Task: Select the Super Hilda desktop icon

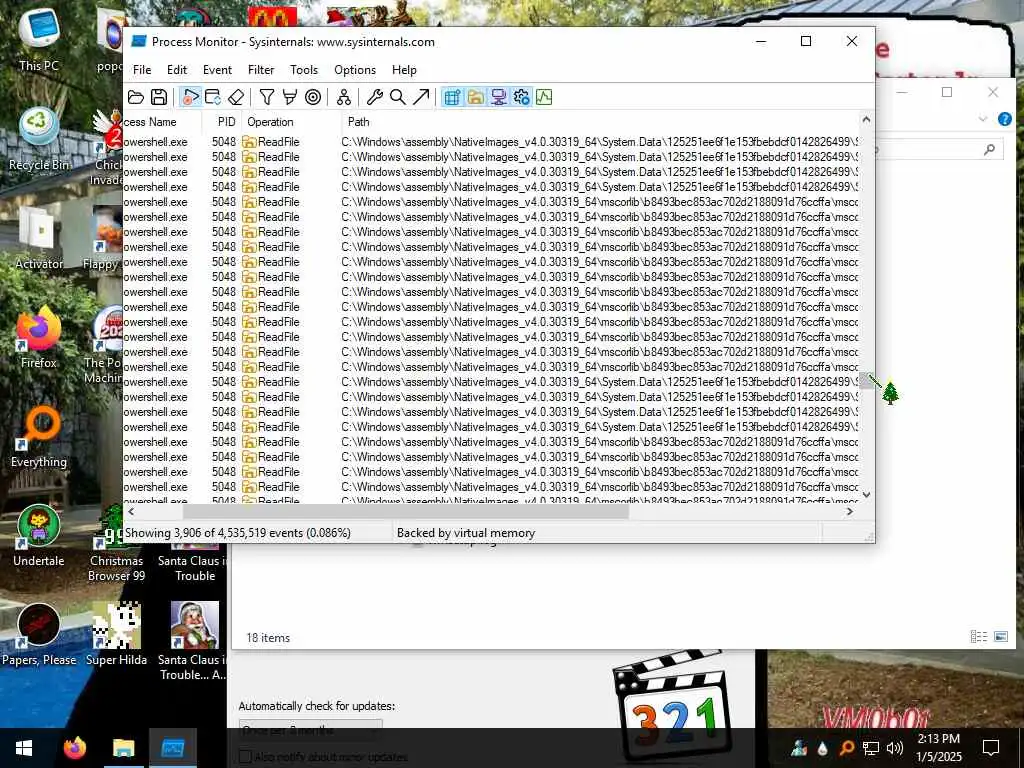Action: (x=116, y=635)
